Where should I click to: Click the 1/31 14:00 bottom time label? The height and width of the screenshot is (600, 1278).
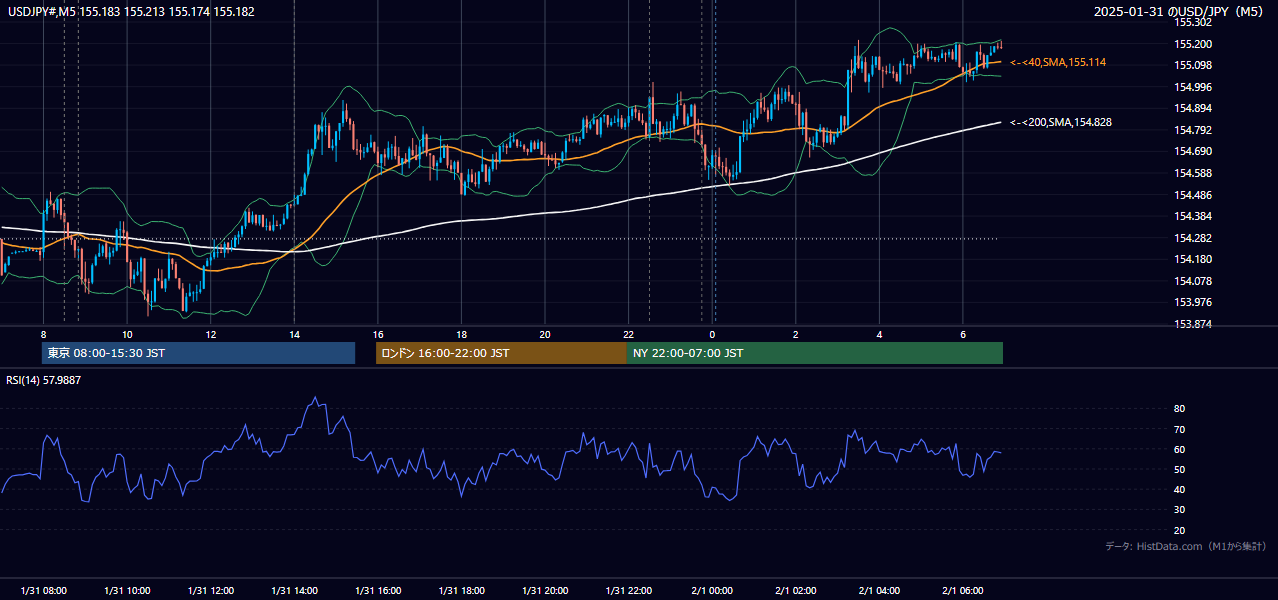point(294,591)
